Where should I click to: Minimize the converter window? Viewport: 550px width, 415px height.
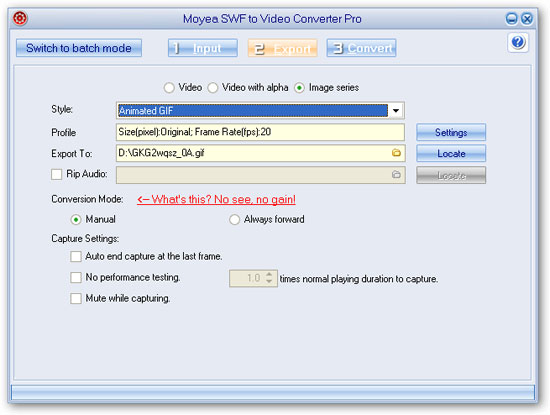coord(511,19)
